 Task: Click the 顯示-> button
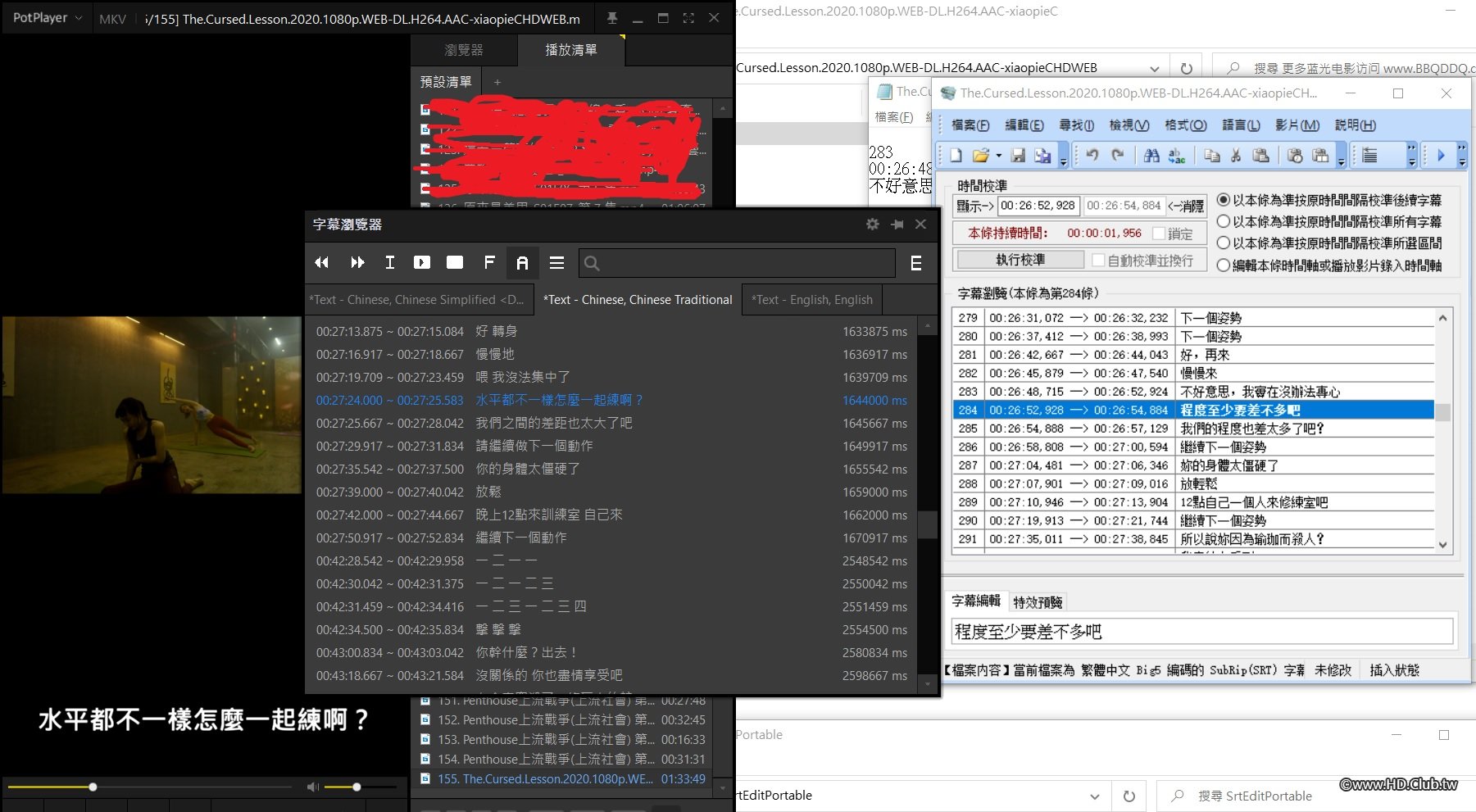975,206
